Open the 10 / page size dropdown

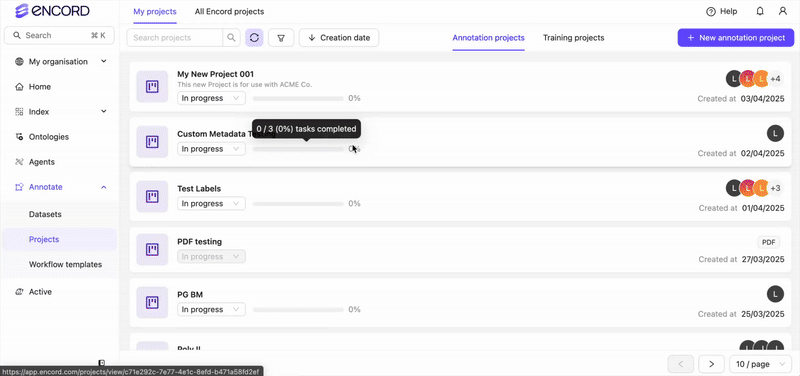coord(760,364)
